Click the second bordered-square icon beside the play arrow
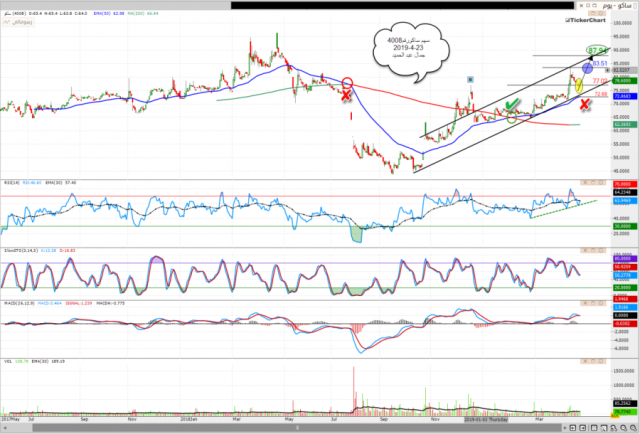This screenshot has height=434, width=640. 582,428
